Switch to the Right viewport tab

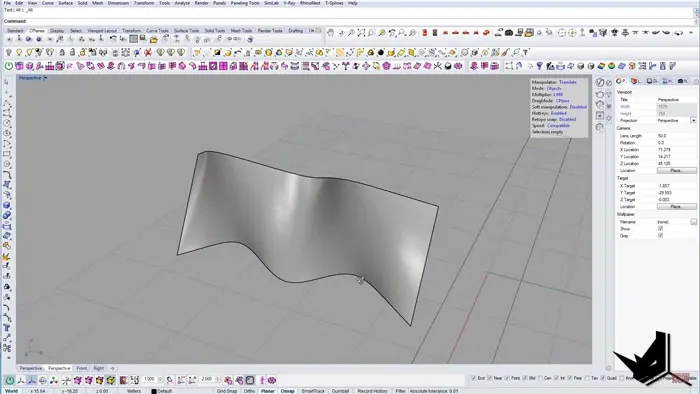98,368
